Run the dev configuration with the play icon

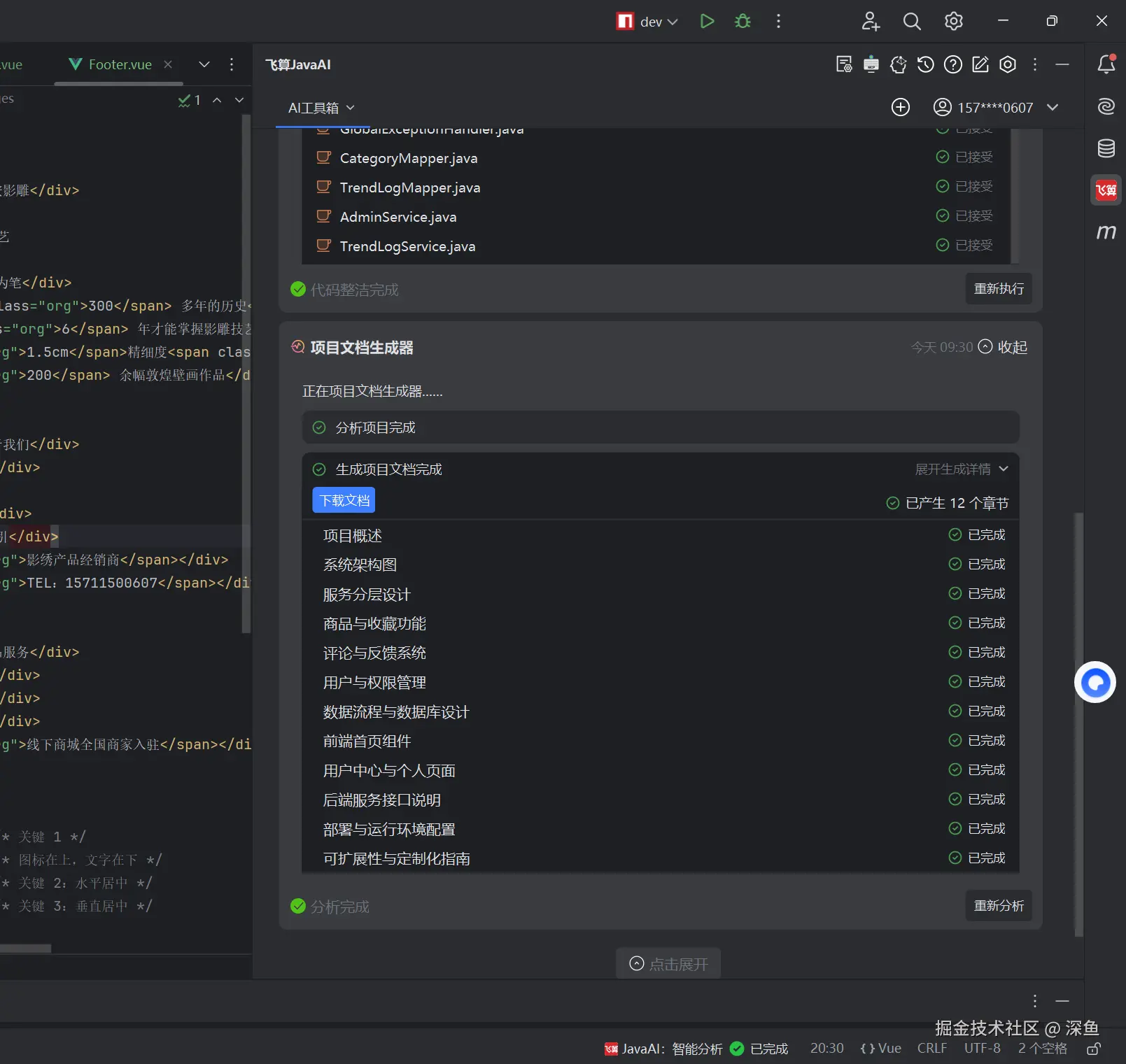(x=707, y=21)
